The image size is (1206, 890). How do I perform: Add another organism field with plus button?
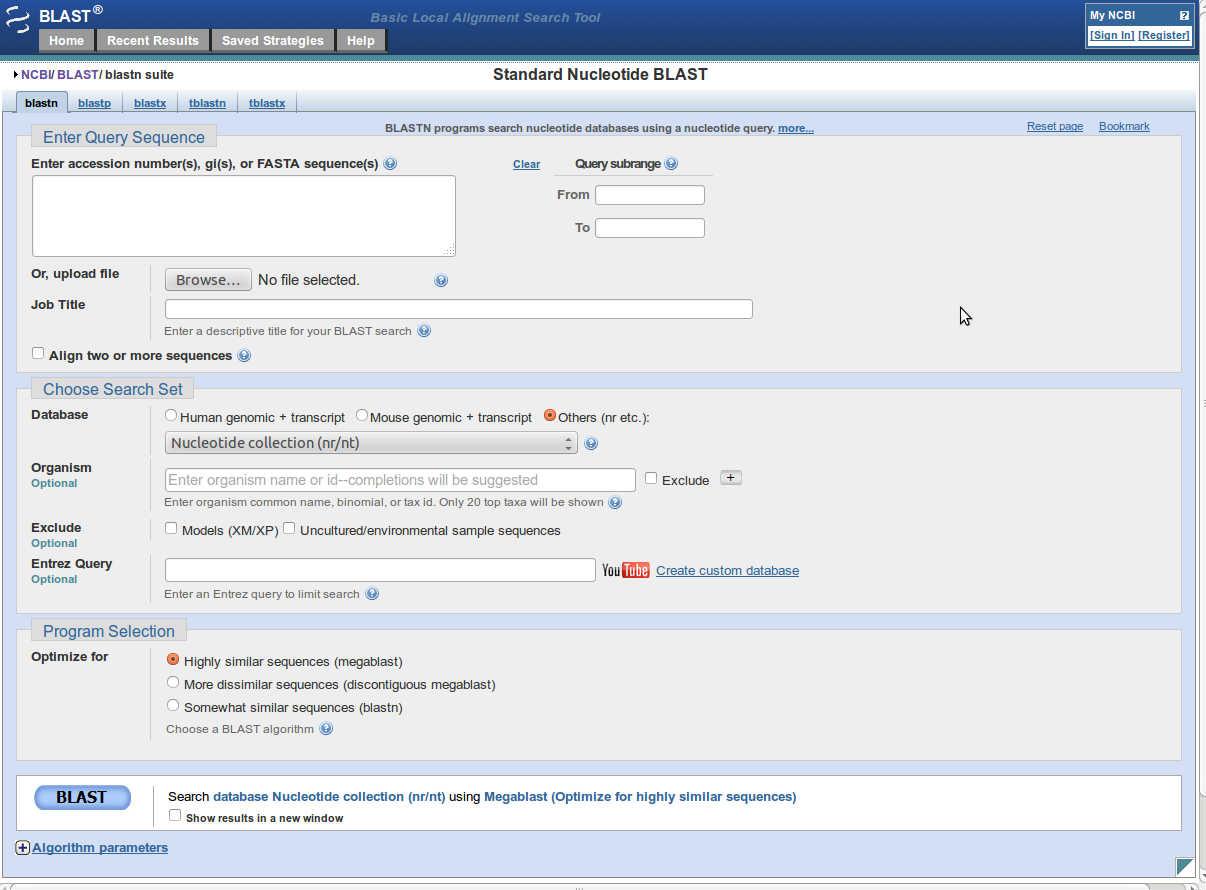731,478
